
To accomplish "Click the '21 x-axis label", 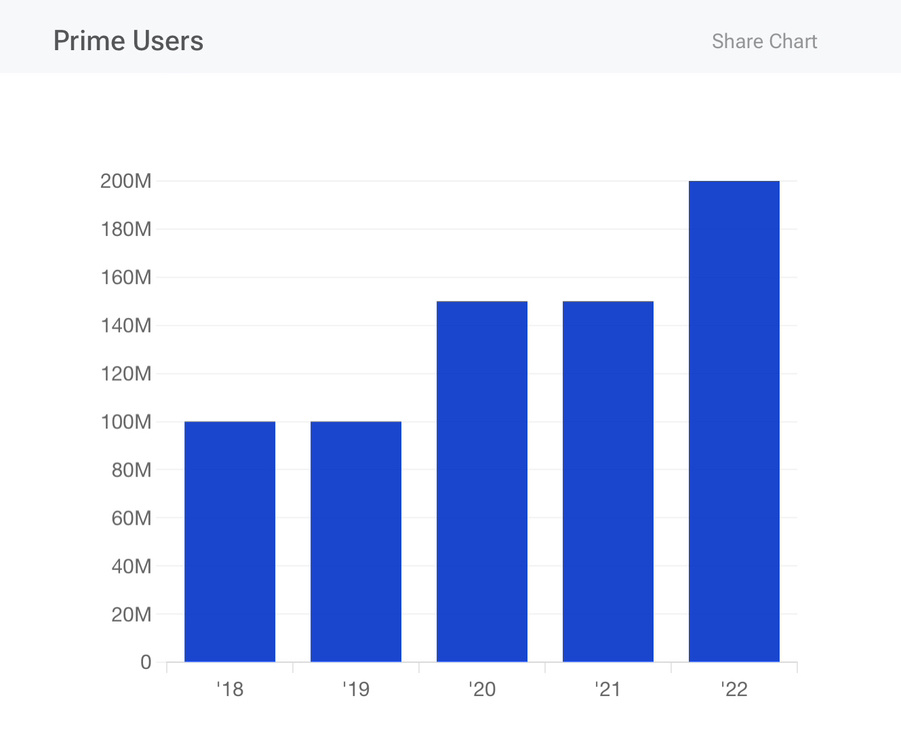I will pyautogui.click(x=608, y=690).
